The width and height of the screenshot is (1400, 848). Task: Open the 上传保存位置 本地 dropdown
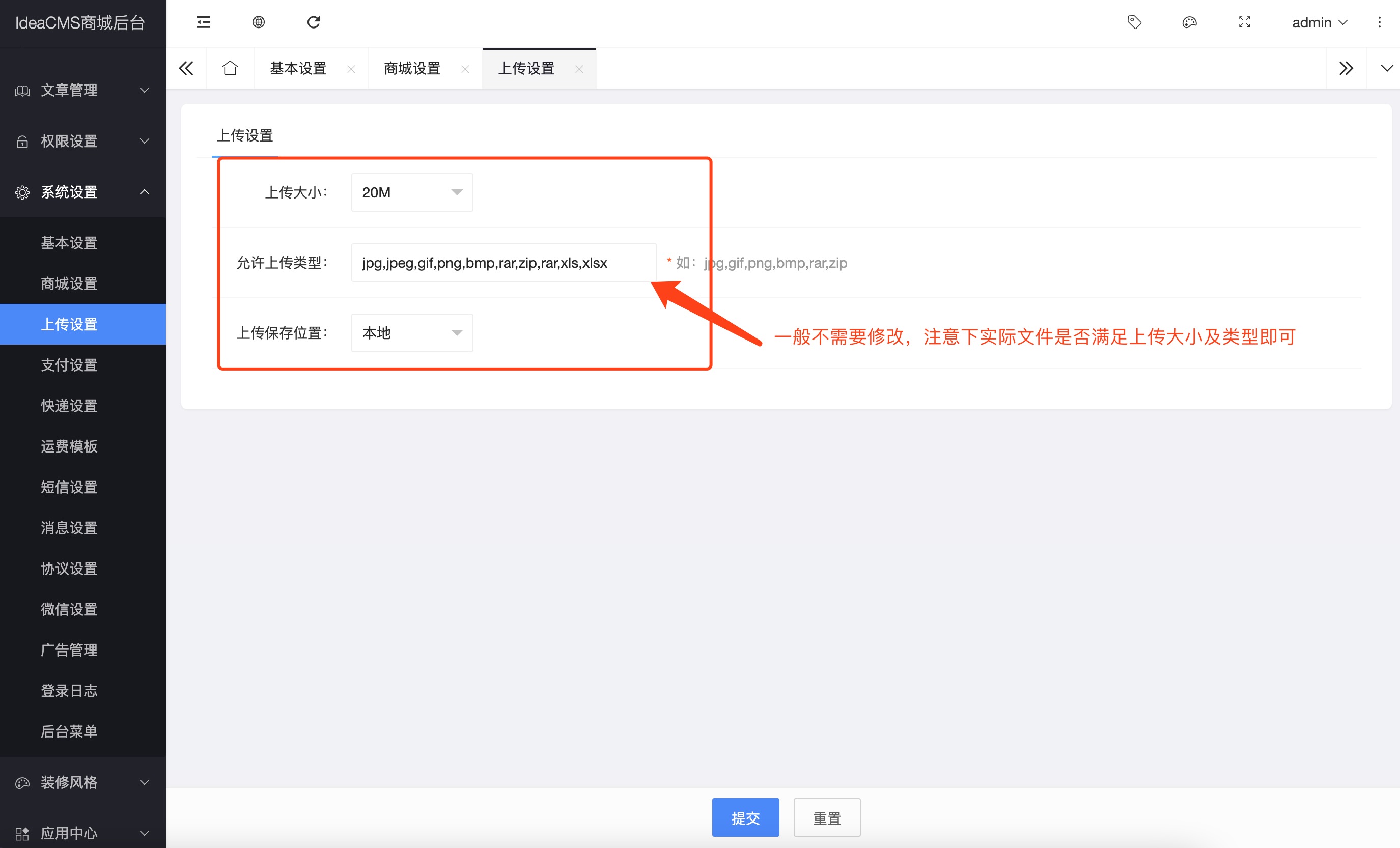pos(412,333)
